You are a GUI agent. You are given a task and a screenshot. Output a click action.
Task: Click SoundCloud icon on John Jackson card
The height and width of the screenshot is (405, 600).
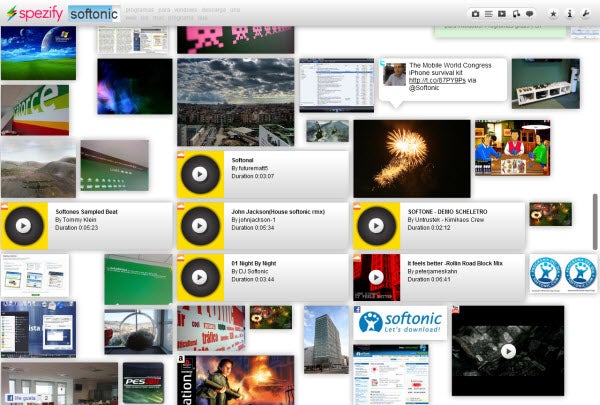click(x=181, y=206)
